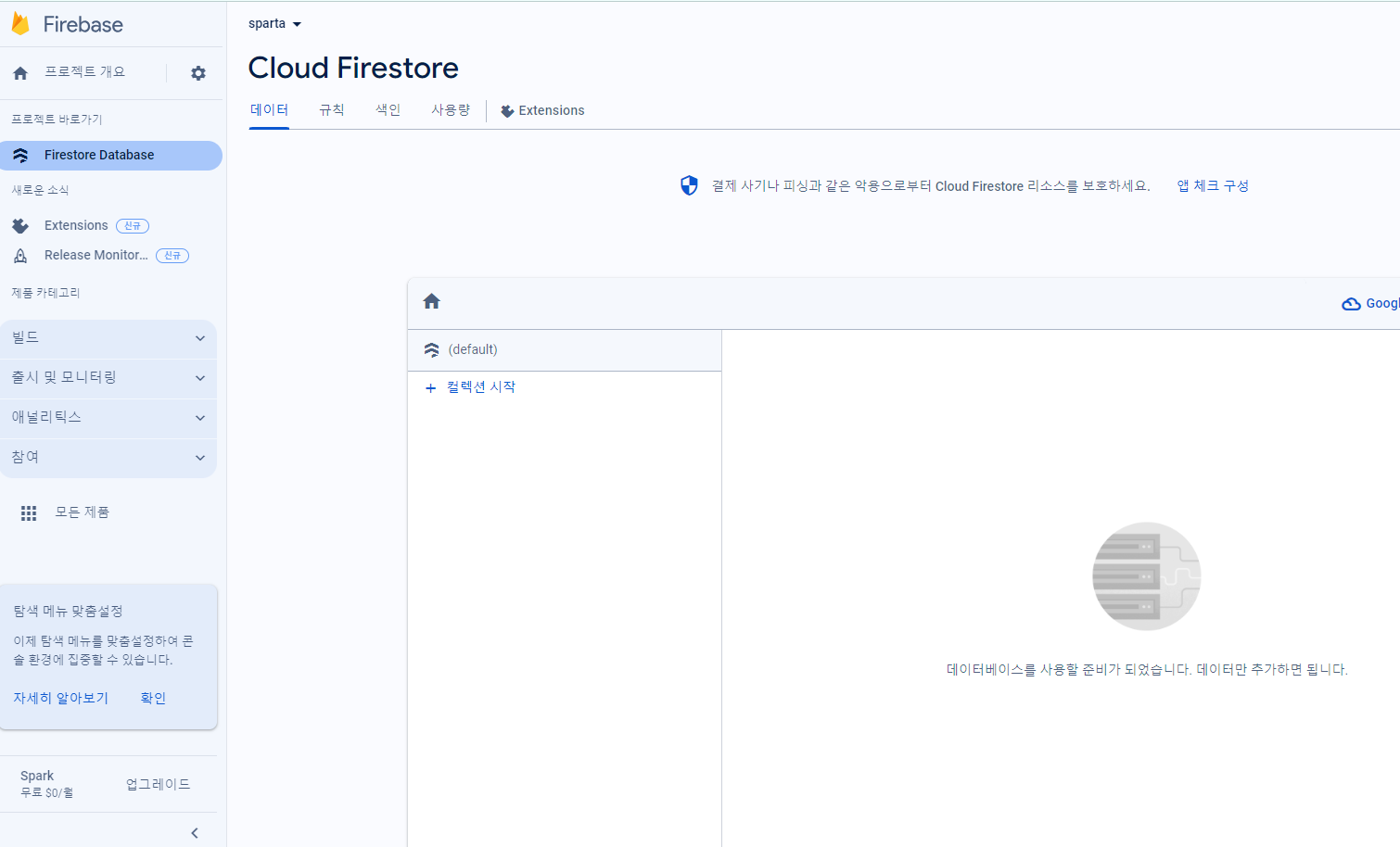Open Extensions in the sidebar
1400x847 pixels.
[76, 225]
